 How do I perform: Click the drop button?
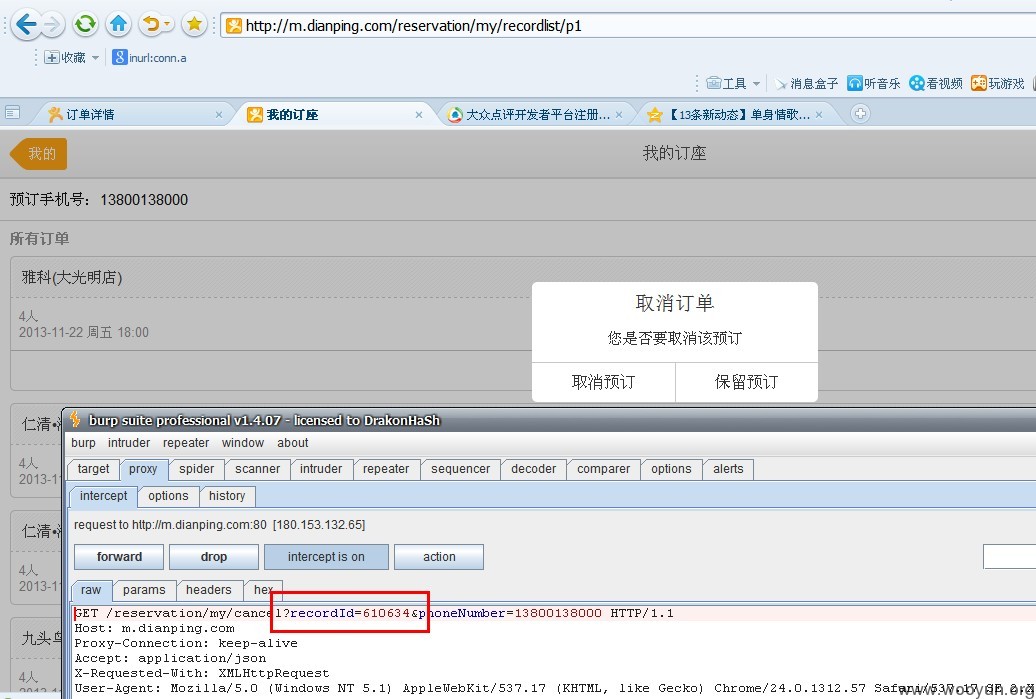point(213,557)
